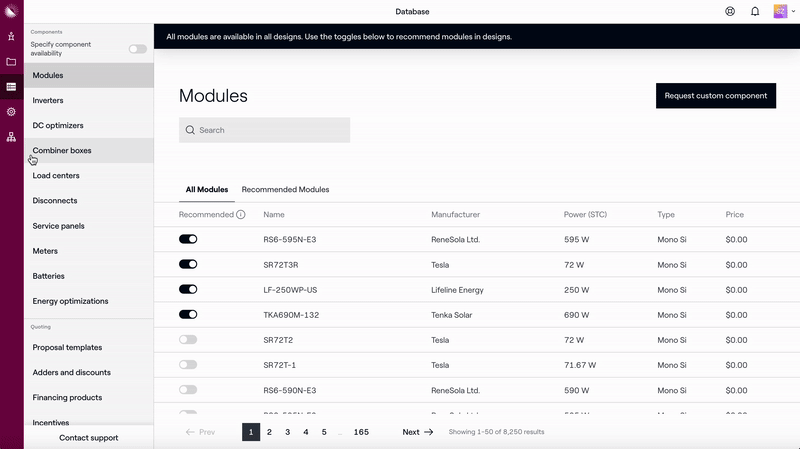Open the Projects folder icon in the sidebar
The height and width of the screenshot is (449, 800).
11,62
